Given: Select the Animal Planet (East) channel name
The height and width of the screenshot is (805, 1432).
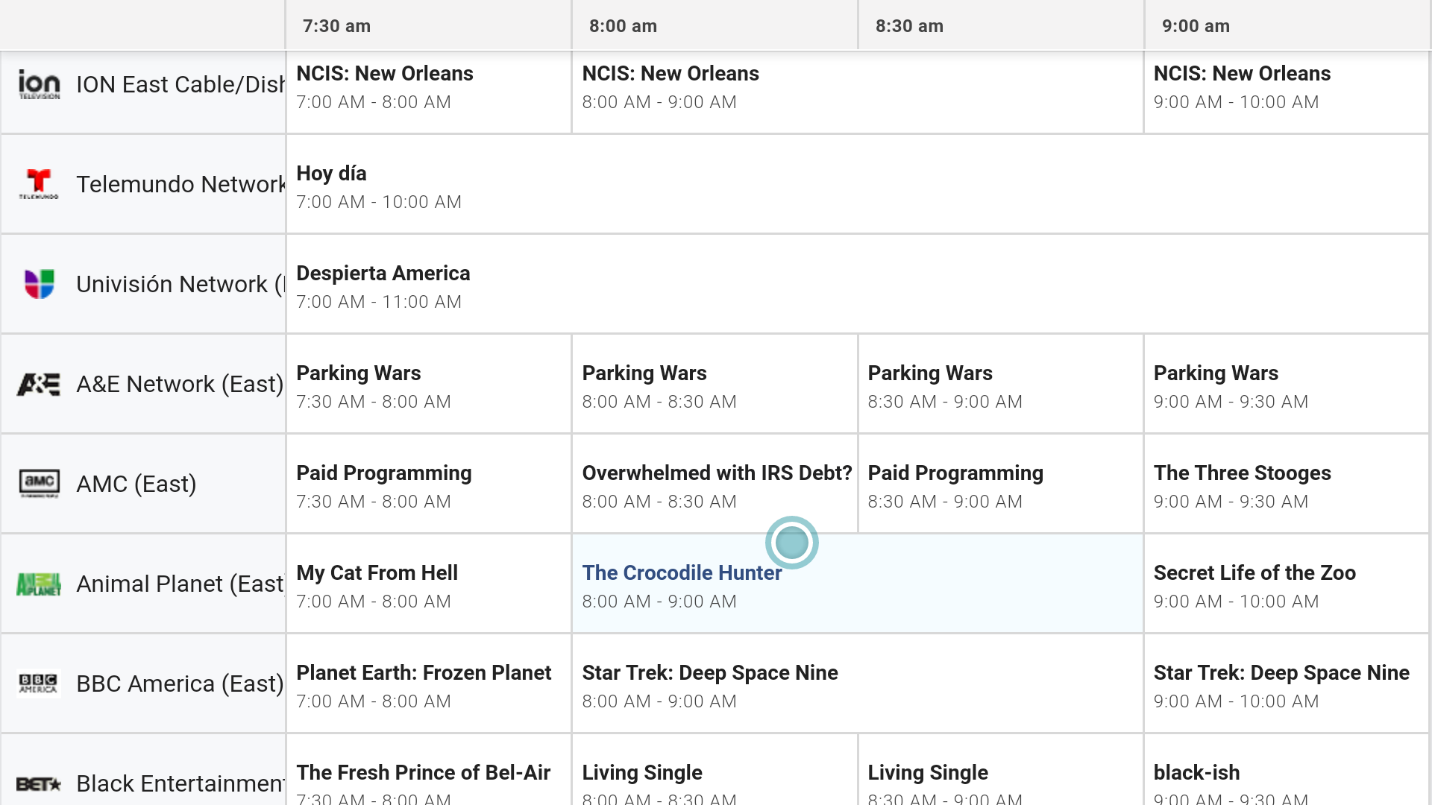Looking at the screenshot, I should click(180, 584).
